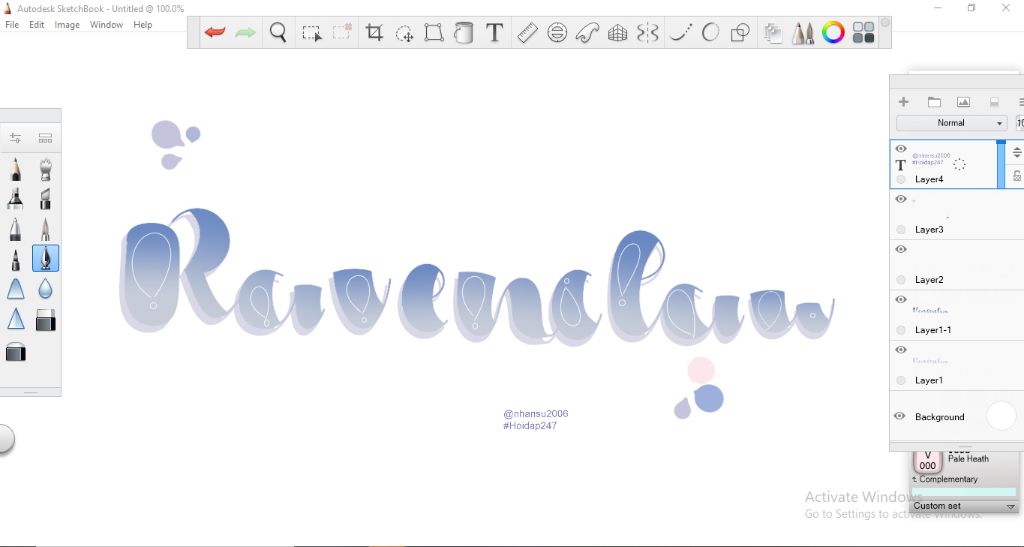Click the Layer4 thumbnail preview
Image resolution: width=1024 pixels, height=547 pixels.
[931, 159]
